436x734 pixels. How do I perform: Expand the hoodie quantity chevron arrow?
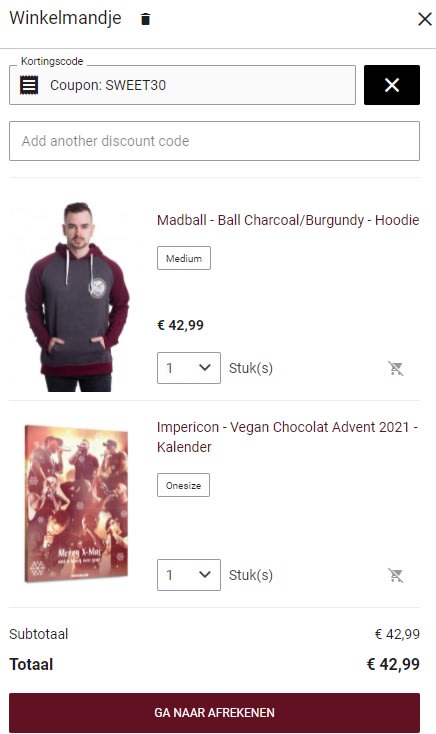pos(205,368)
